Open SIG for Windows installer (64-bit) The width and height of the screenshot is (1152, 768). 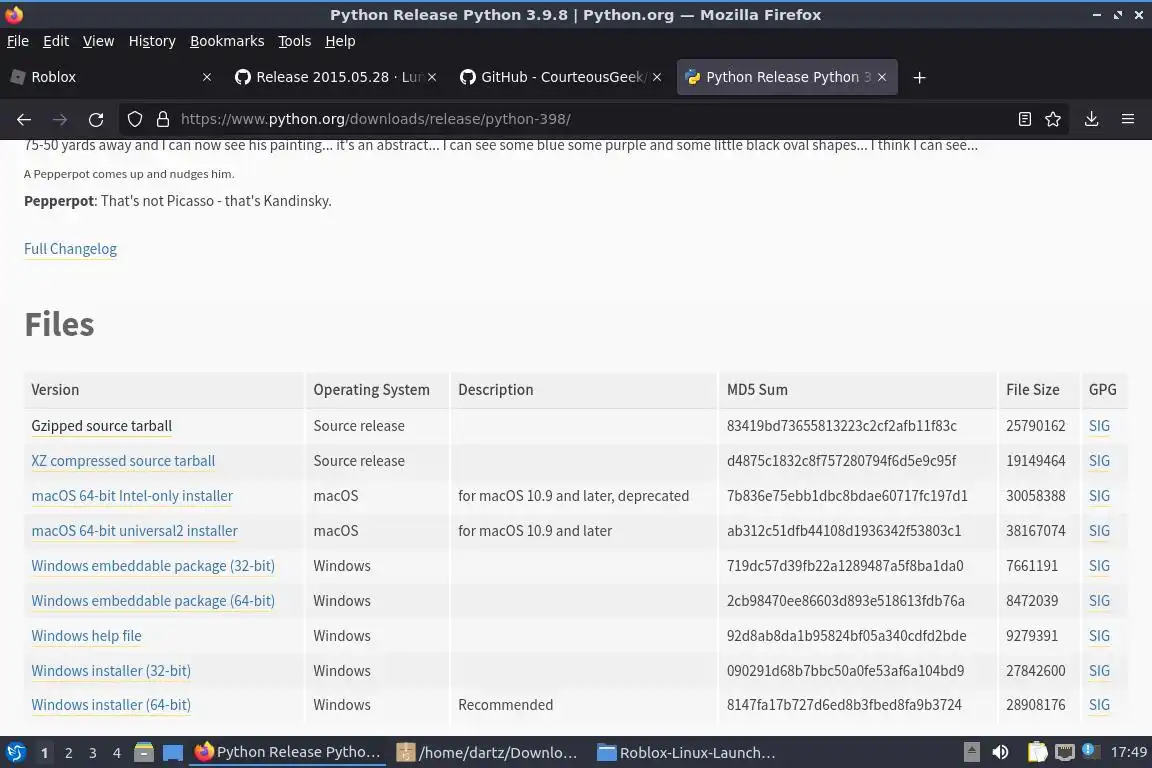click(x=1099, y=705)
